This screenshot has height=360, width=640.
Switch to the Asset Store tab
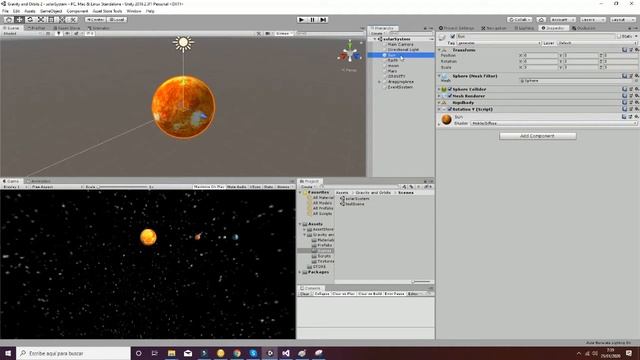pos(66,28)
